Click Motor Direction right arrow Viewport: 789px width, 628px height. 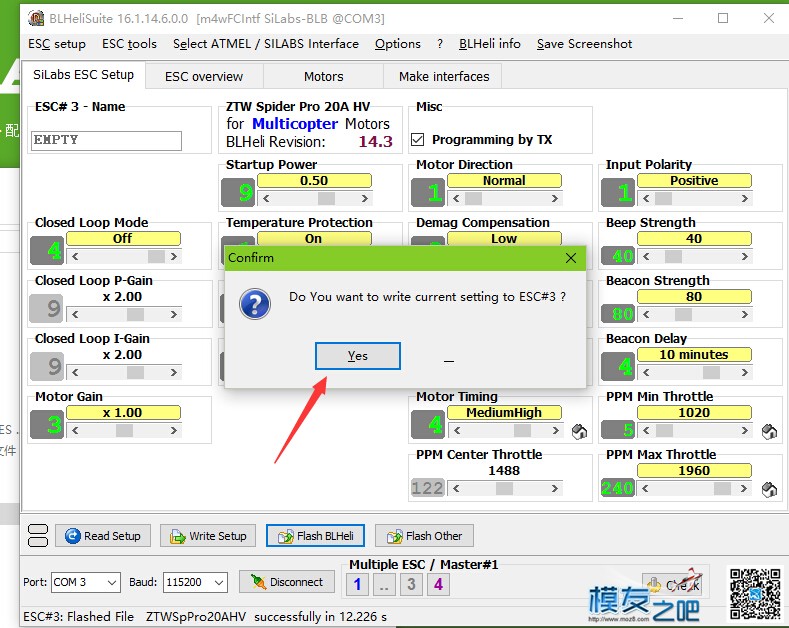click(555, 199)
